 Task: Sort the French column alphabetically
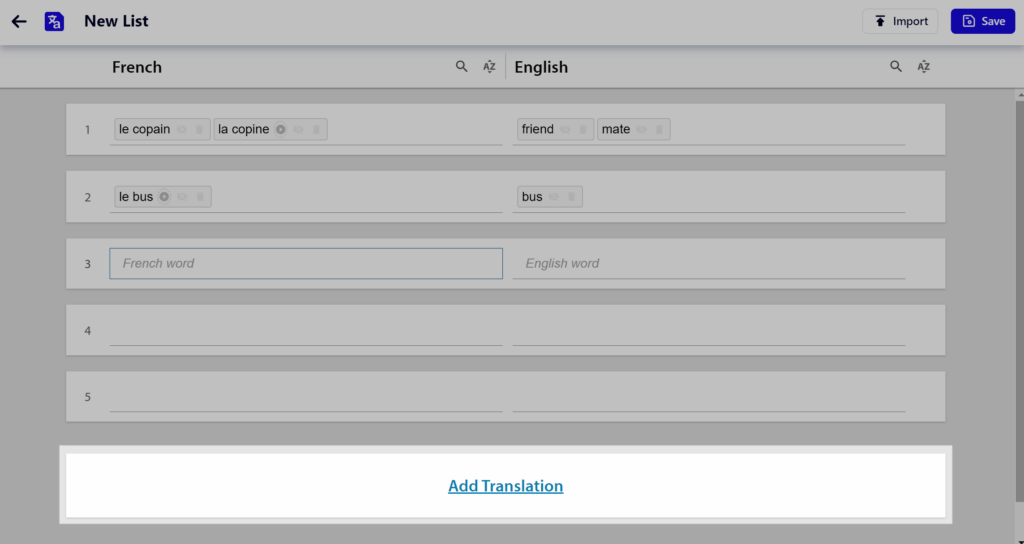489,67
